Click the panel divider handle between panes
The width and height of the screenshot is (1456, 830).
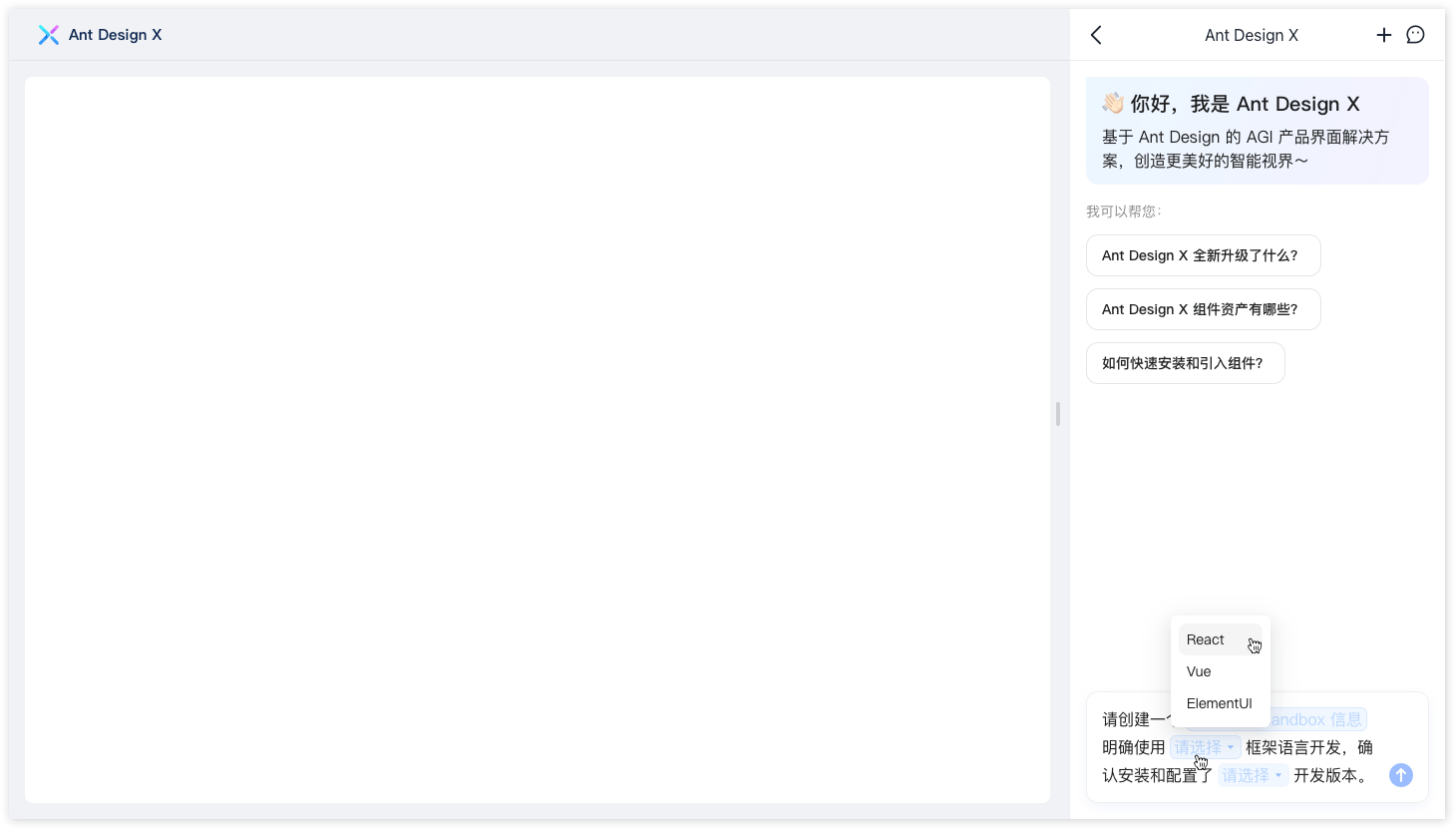1058,414
